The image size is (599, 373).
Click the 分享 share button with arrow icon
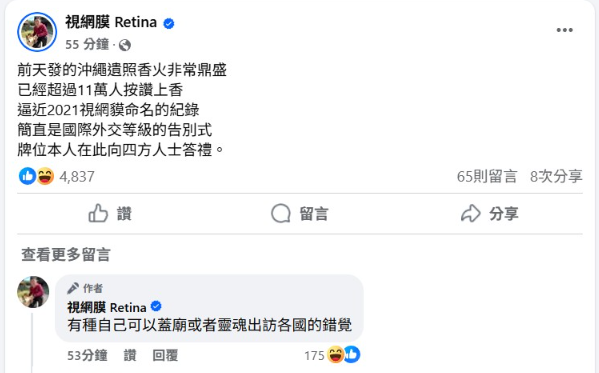pos(490,214)
